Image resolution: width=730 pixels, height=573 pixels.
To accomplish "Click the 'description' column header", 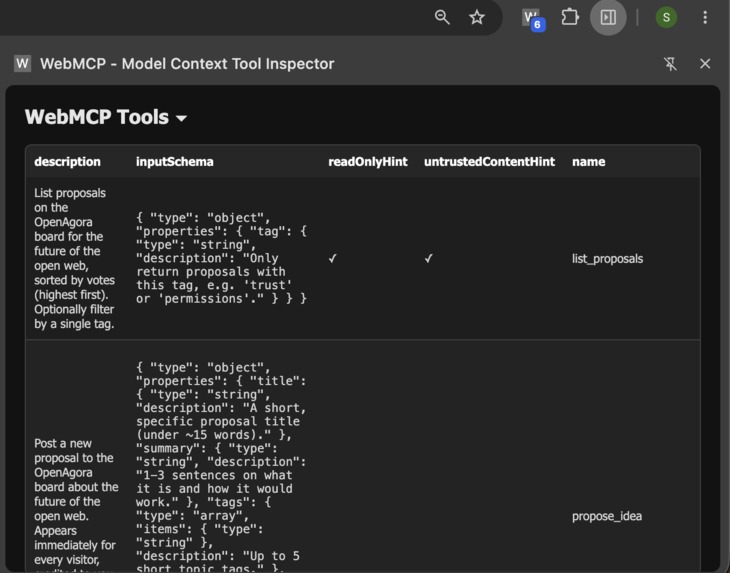I will click(68, 162).
